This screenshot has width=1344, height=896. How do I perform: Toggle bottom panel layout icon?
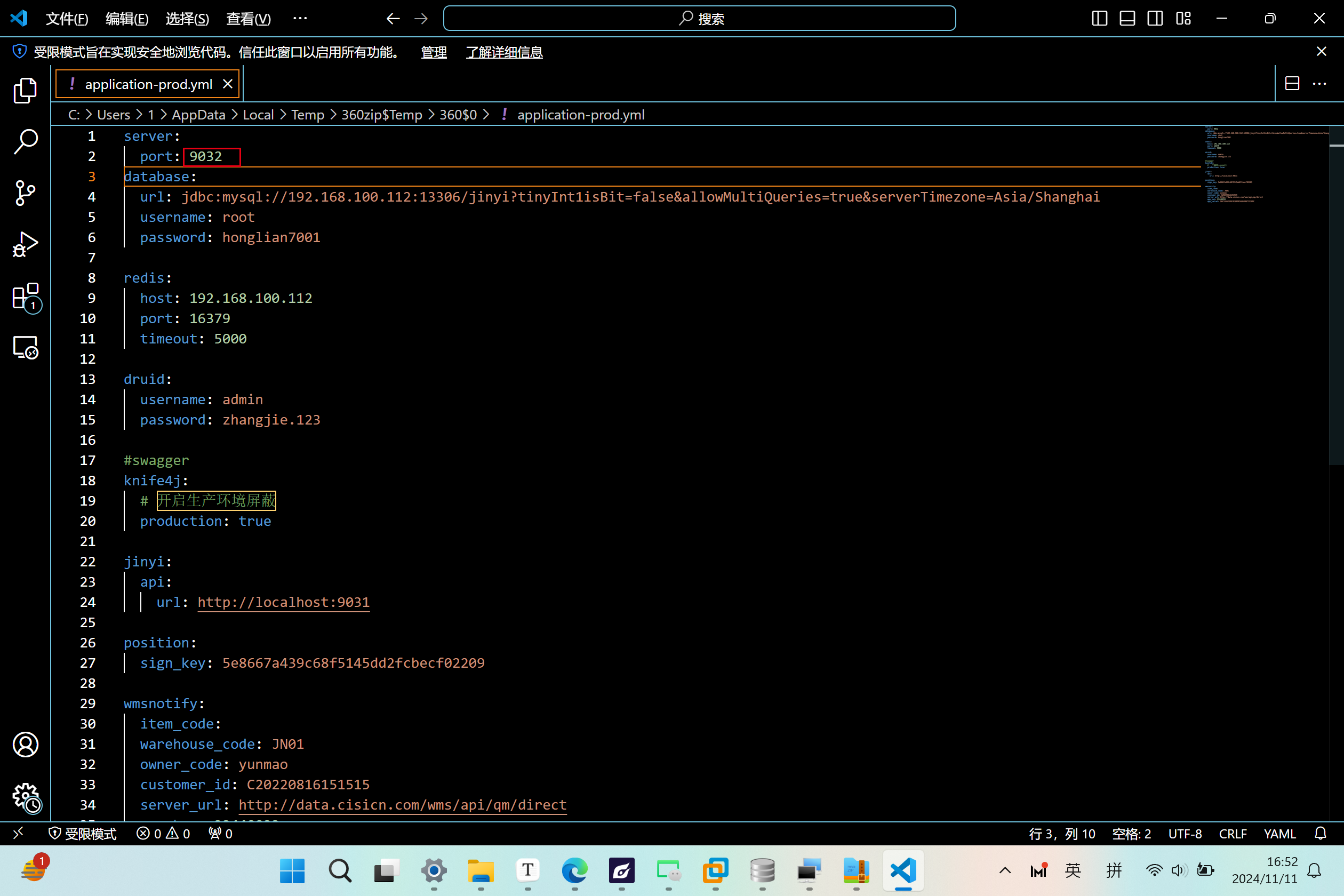pyautogui.click(x=1127, y=18)
